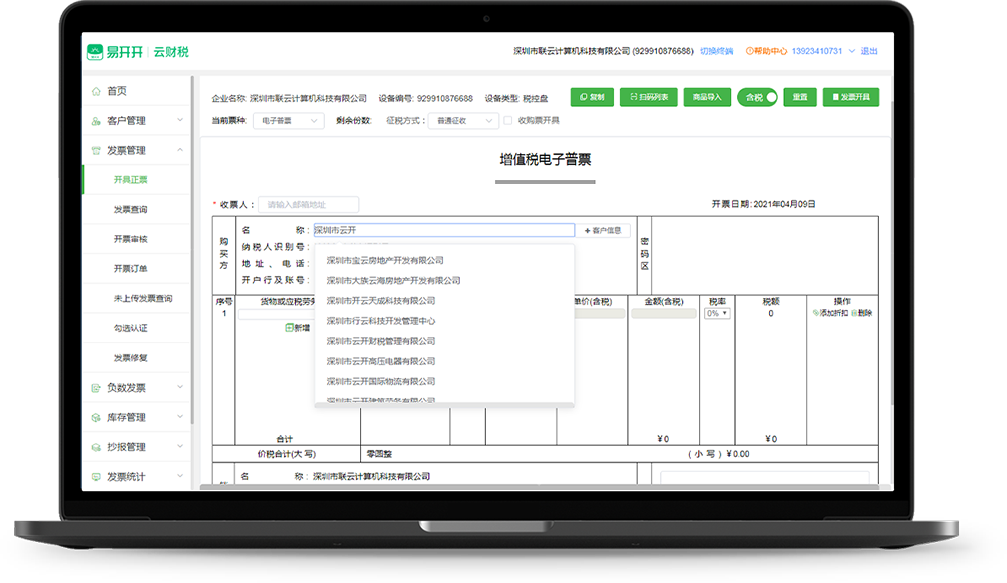
Task: Click the 库存管理 box icon
Action: (x=96, y=417)
